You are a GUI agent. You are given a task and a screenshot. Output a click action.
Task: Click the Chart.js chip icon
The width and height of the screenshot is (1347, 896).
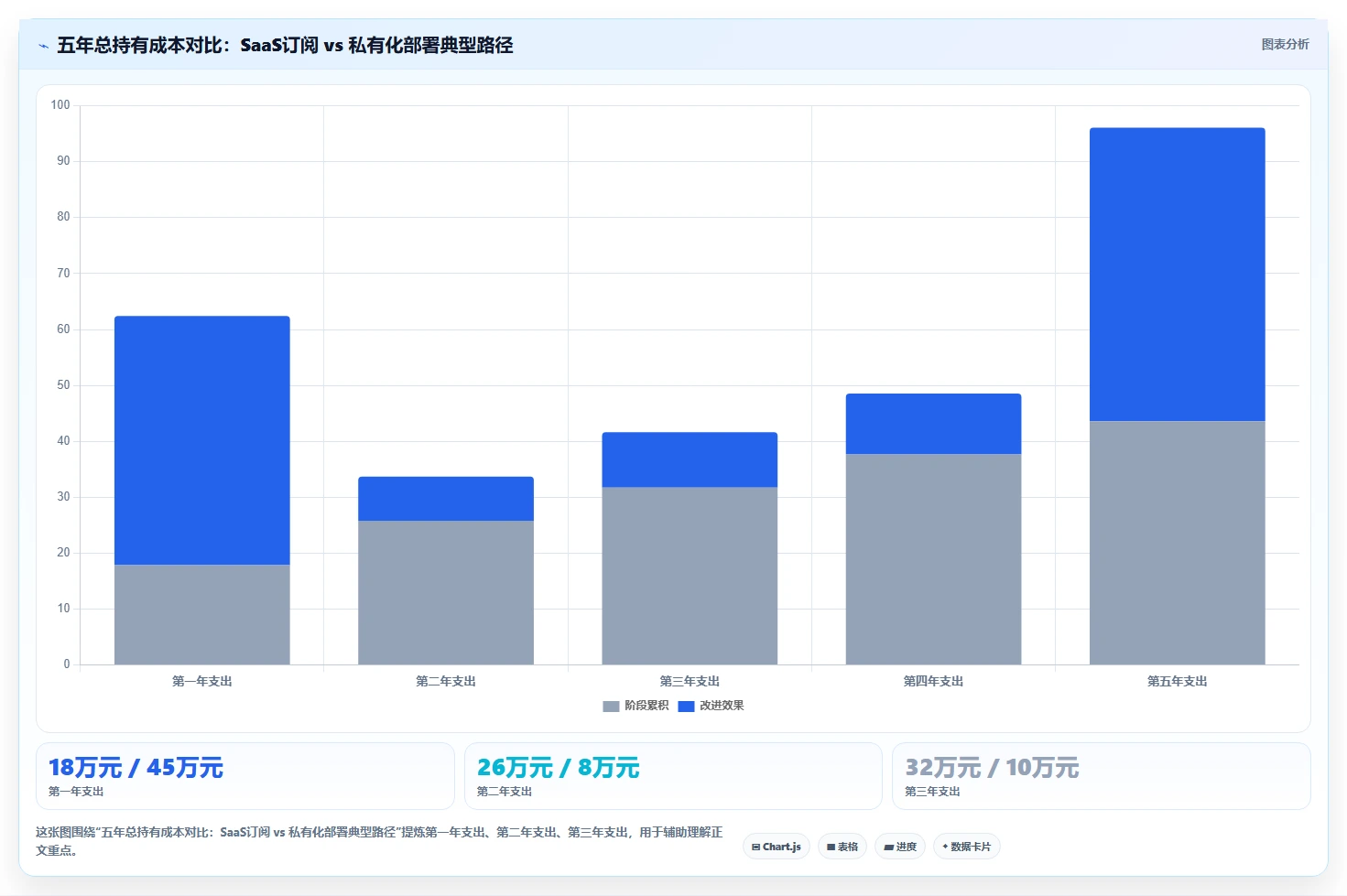[x=755, y=847]
